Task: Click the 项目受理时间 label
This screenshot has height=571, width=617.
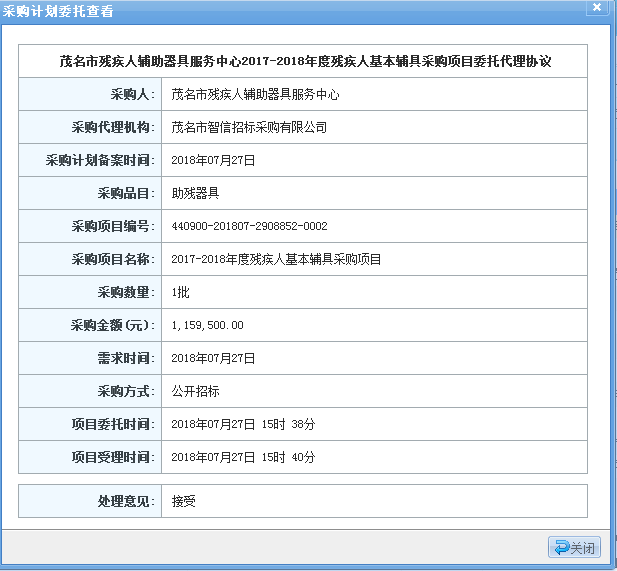Action: tap(113, 457)
